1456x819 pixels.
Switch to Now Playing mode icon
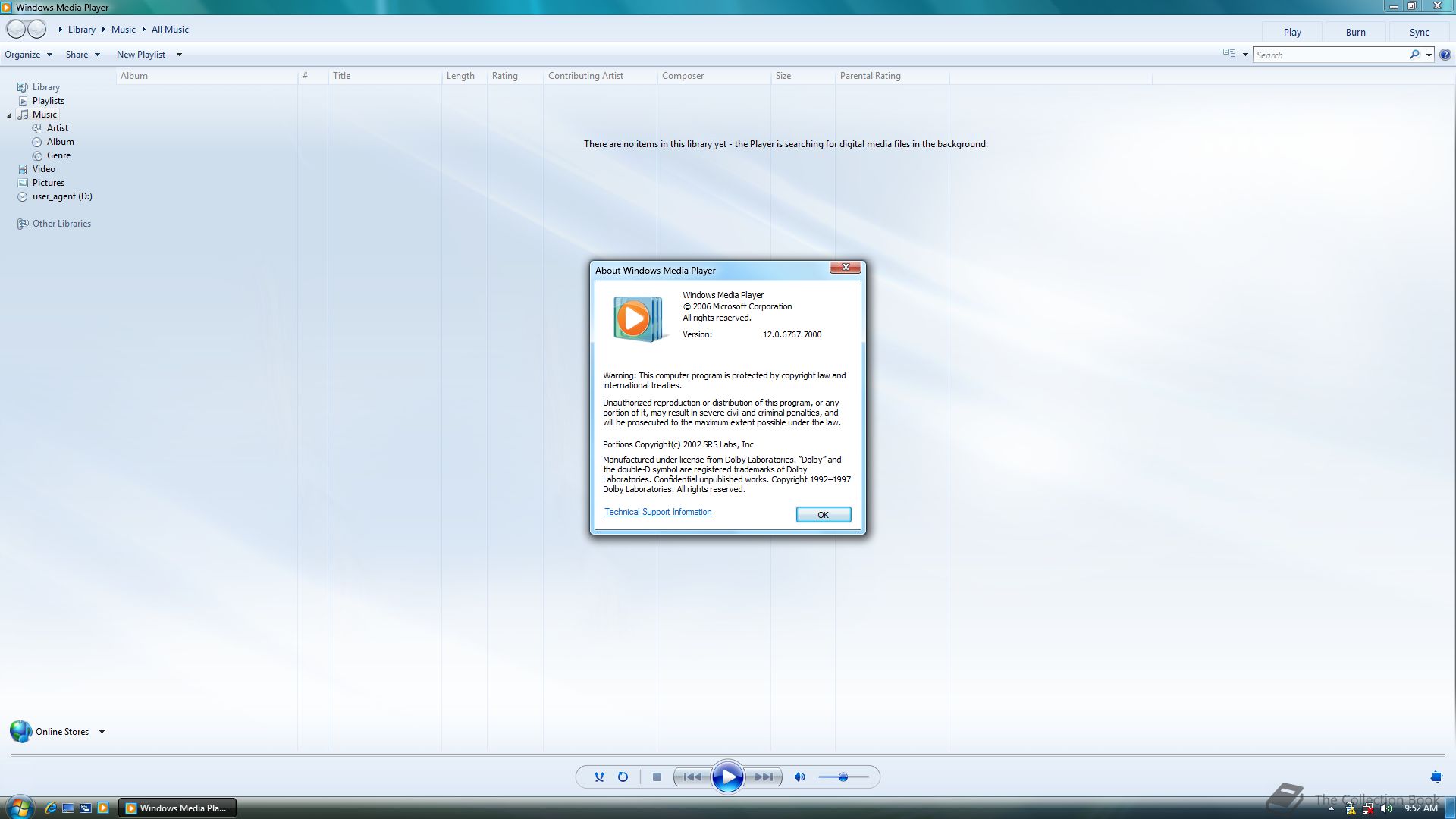tap(1436, 777)
